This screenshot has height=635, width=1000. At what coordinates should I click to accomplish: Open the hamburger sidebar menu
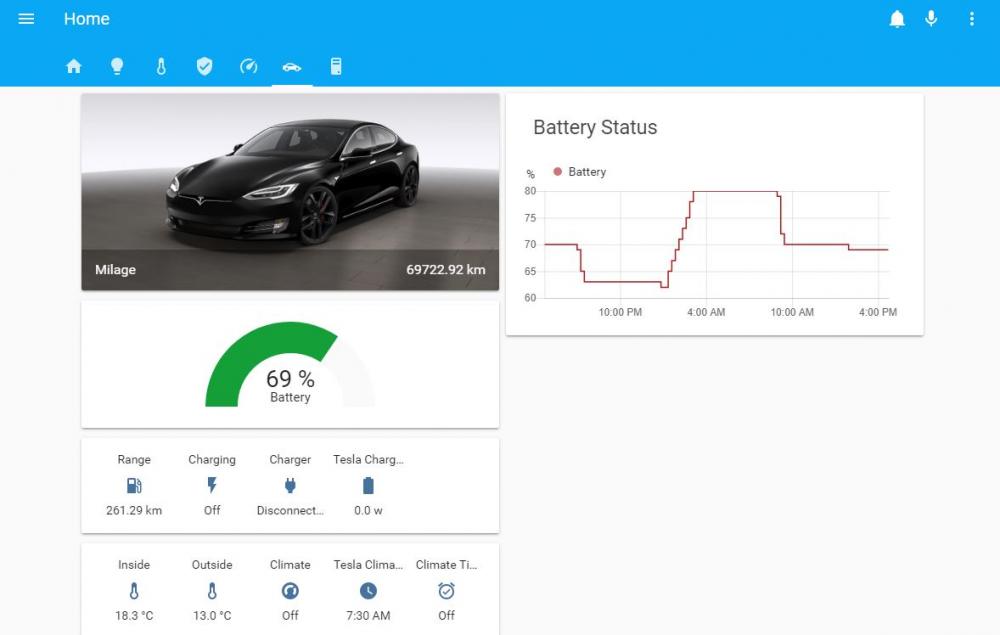26,19
